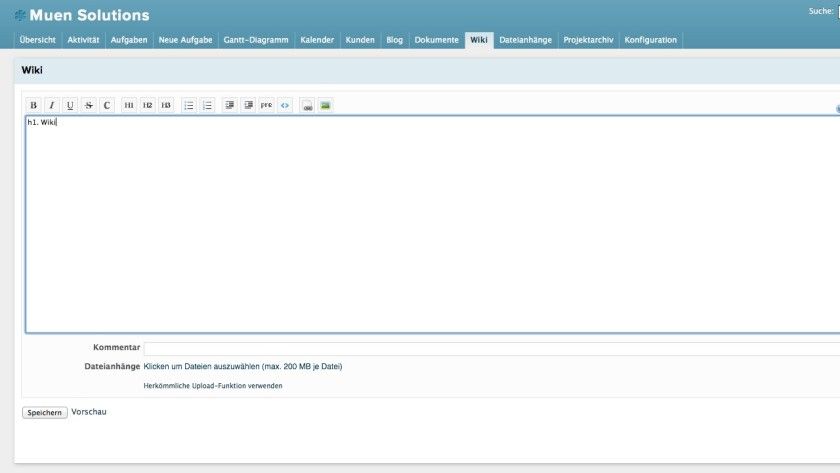Create an ordered numbered list

pyautogui.click(x=207, y=105)
